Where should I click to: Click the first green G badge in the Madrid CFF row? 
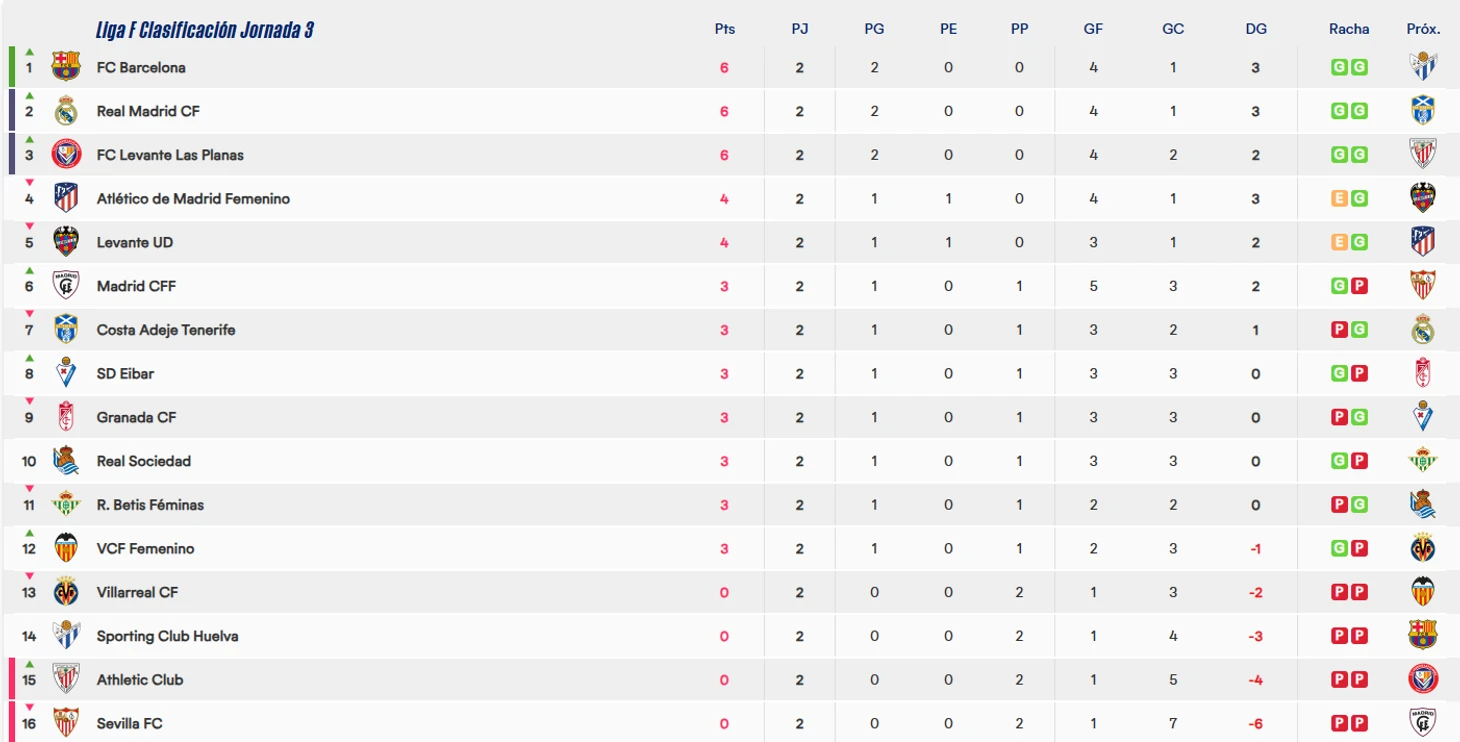click(x=1339, y=286)
